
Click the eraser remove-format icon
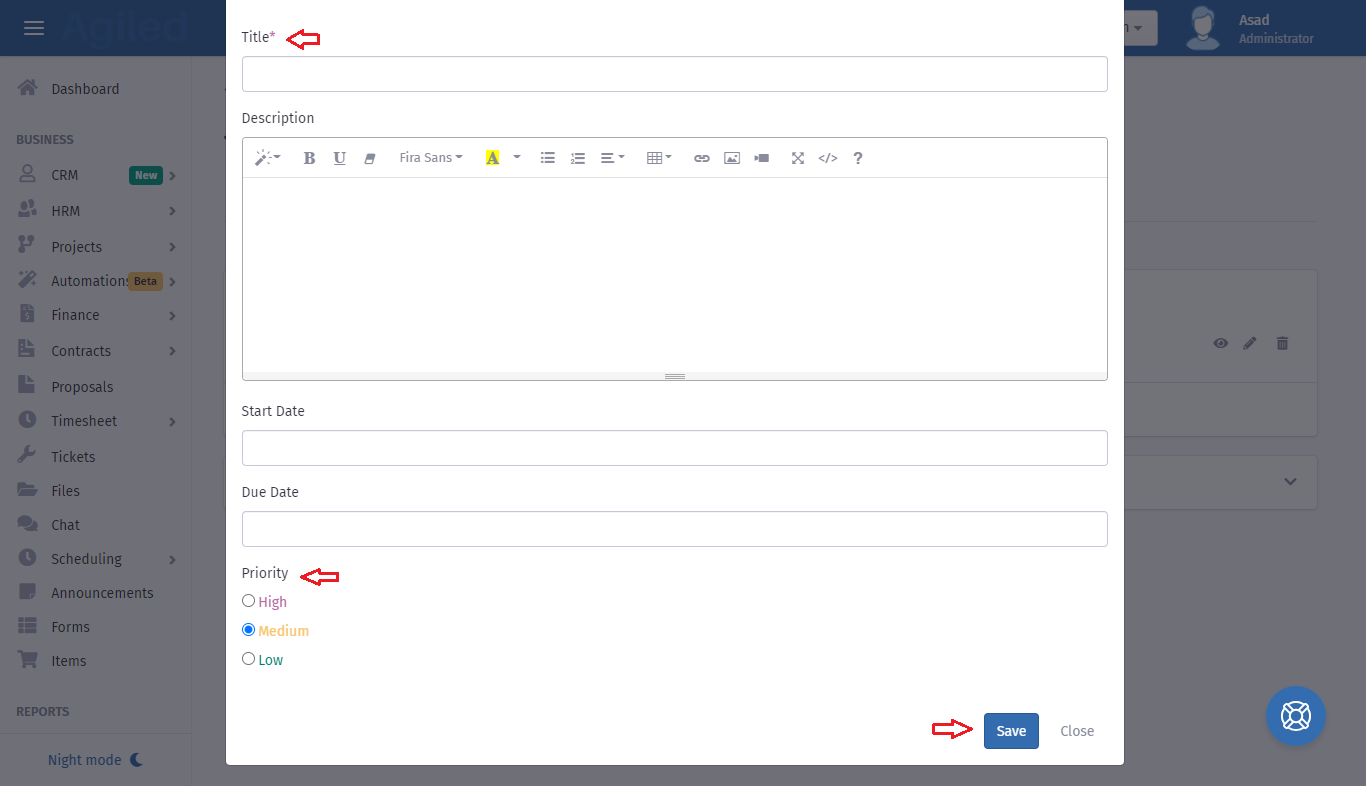369,158
